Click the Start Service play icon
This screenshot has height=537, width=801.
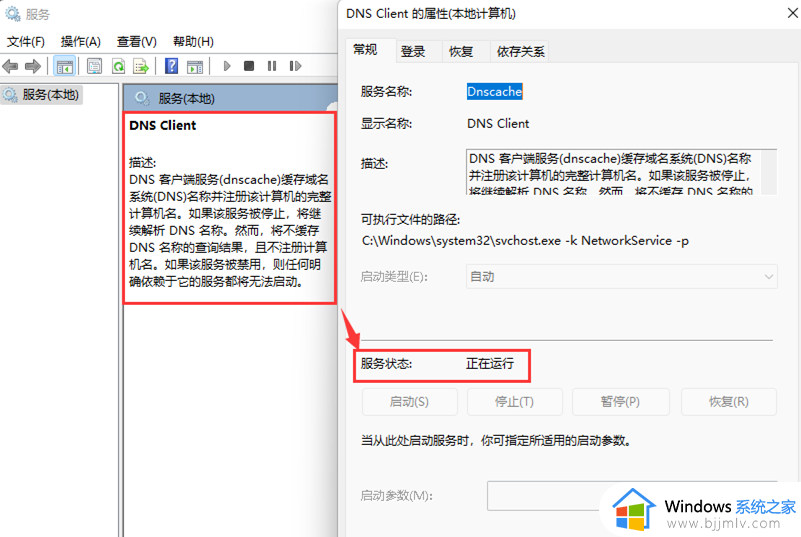tap(227, 66)
